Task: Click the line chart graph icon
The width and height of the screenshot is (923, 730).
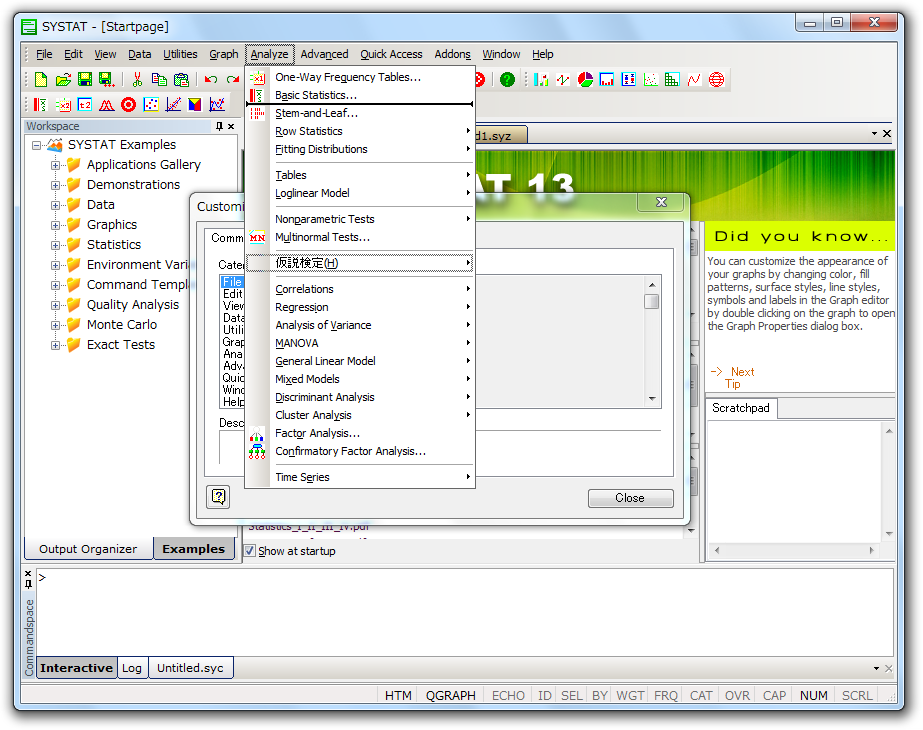Action: coord(563,79)
